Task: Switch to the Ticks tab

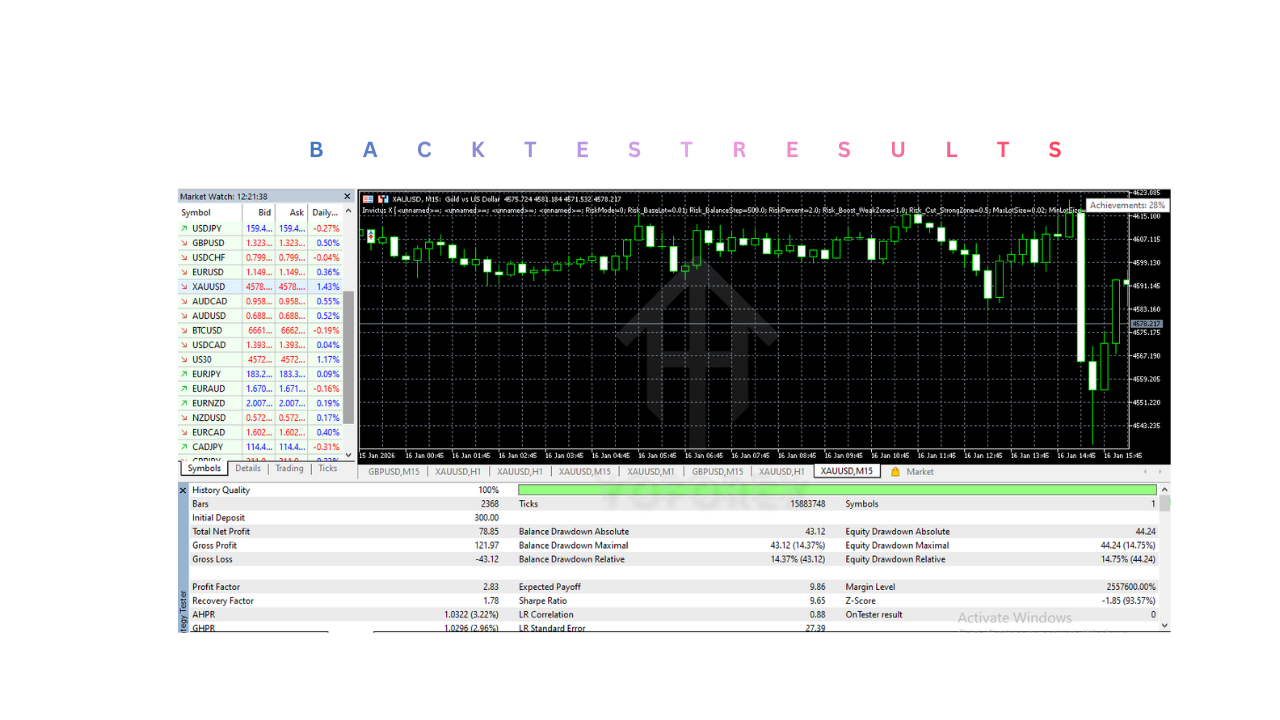Action: [x=328, y=468]
